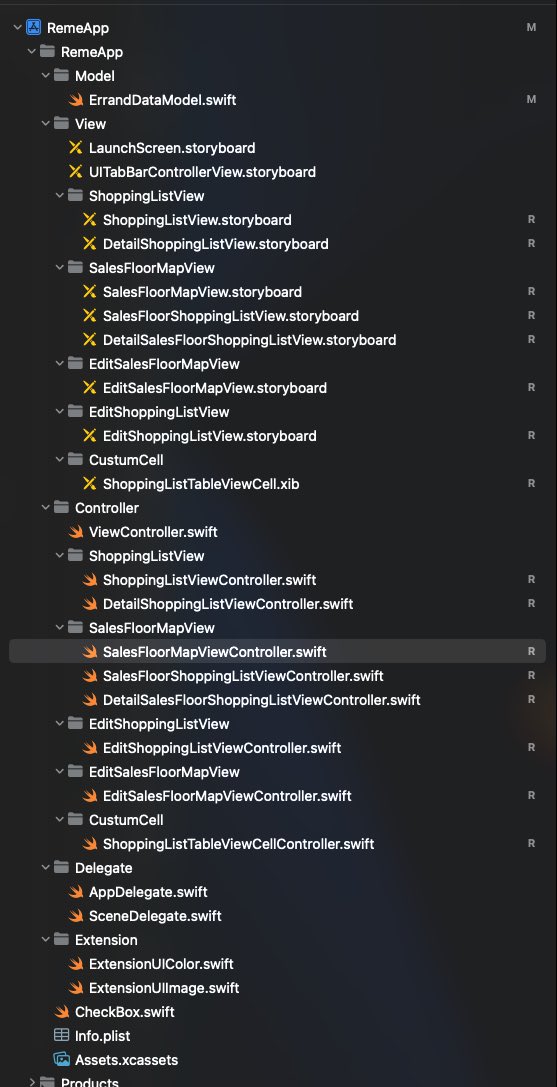
Task: Click the Swift icon of CheckBox.swift
Action: click(x=62, y=1011)
